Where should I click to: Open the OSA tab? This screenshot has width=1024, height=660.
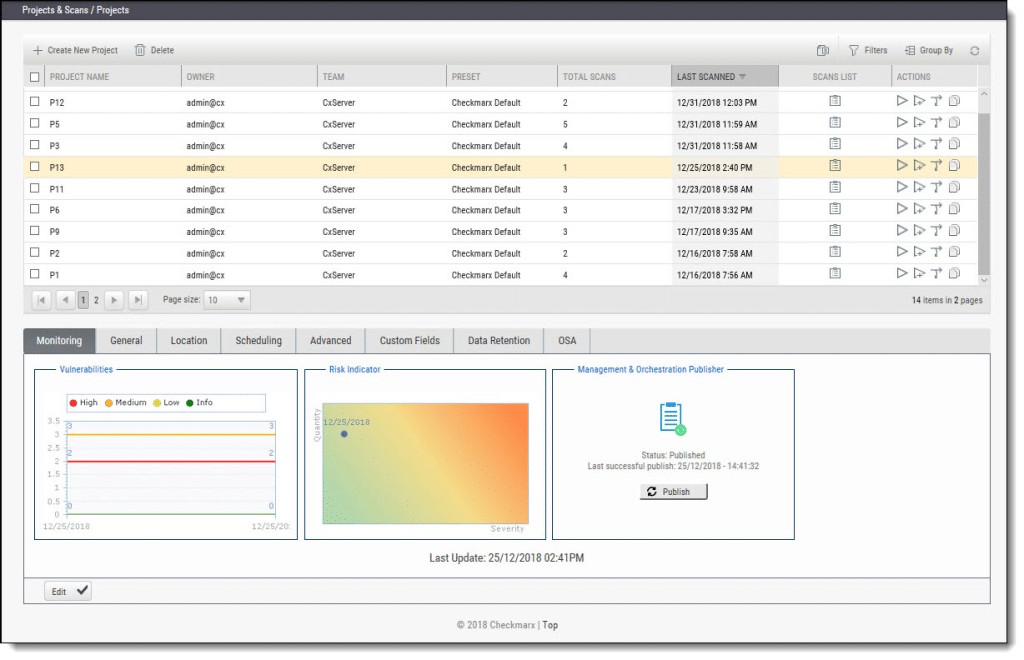[x=566, y=340]
